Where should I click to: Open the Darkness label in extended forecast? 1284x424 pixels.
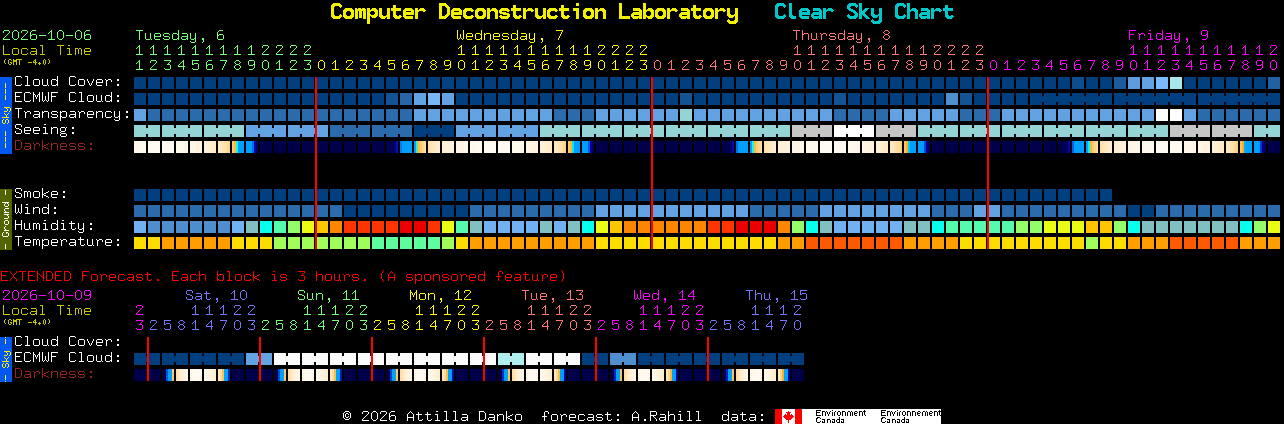[x=54, y=374]
